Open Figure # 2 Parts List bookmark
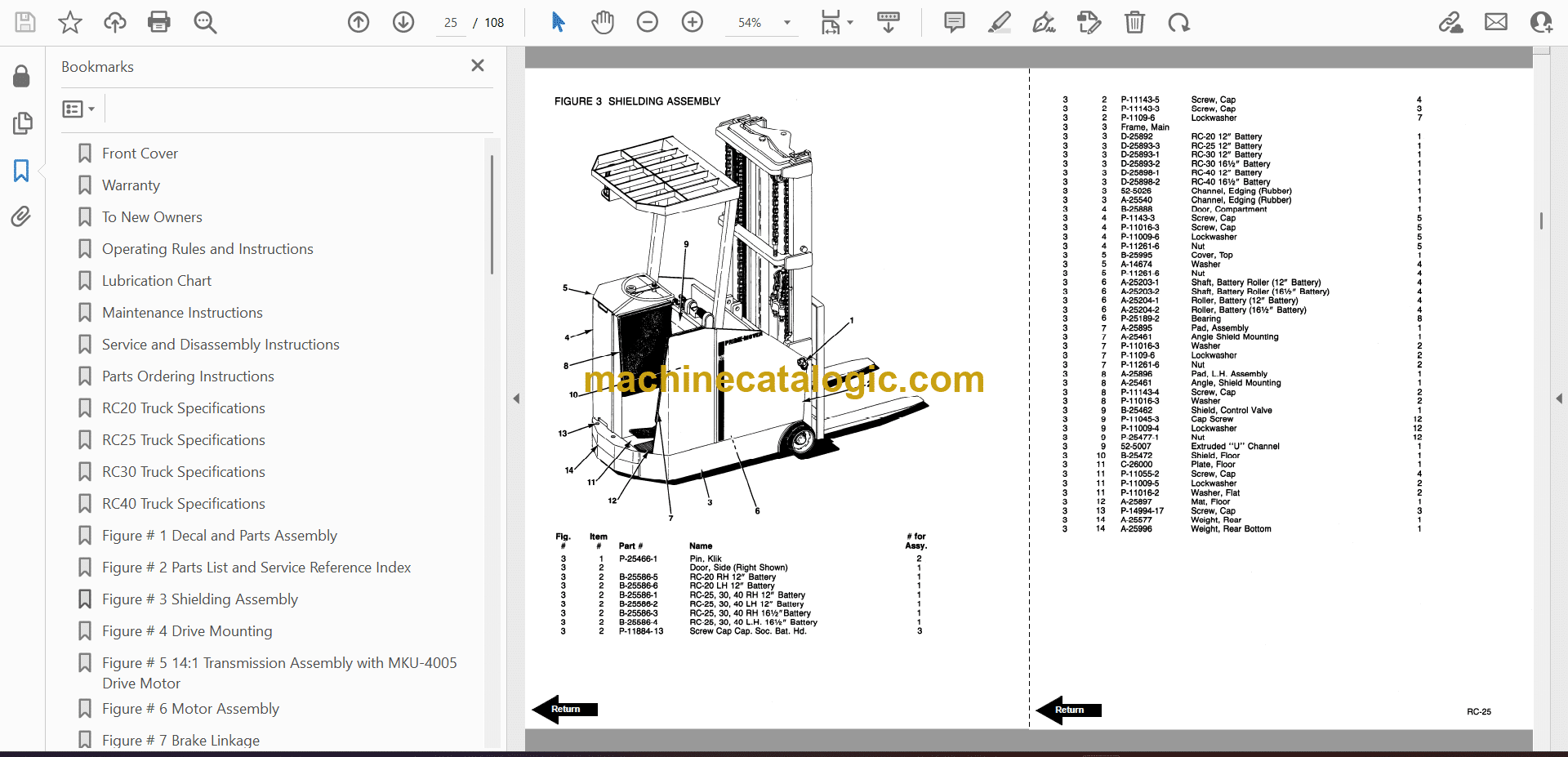The height and width of the screenshot is (757, 1568). (x=256, y=568)
